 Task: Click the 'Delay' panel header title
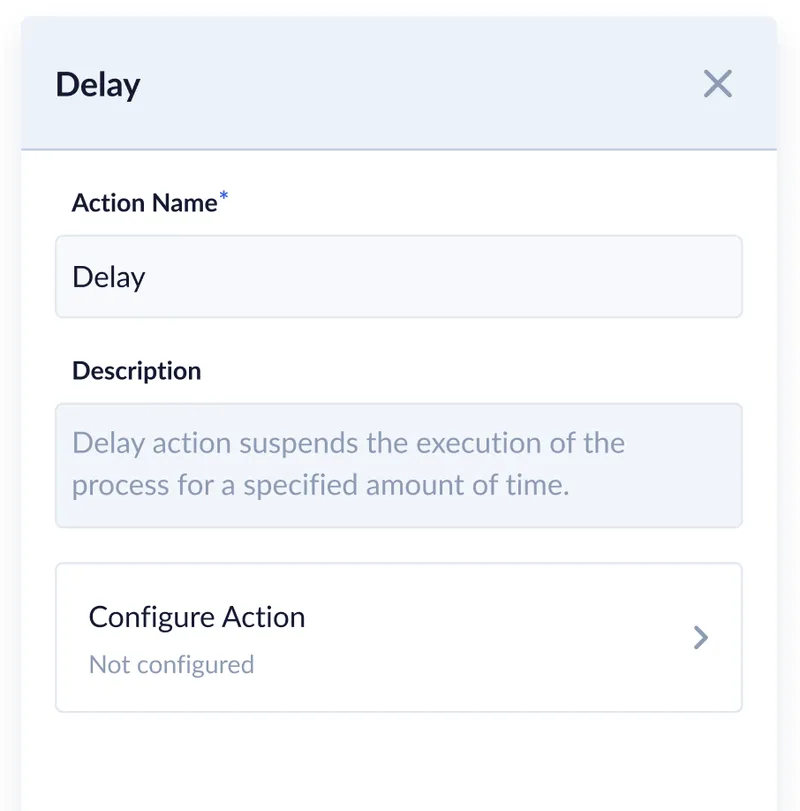coord(98,85)
